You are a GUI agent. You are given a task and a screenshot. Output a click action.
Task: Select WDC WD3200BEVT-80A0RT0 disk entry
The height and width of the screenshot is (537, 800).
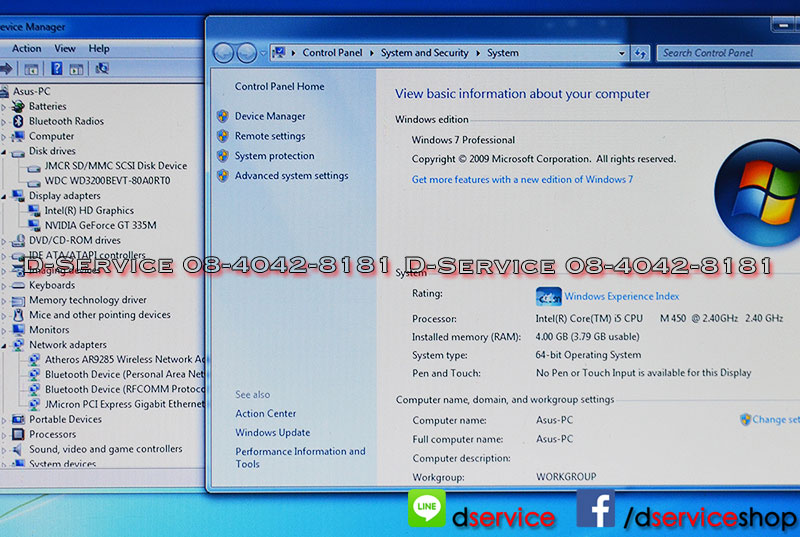point(107,181)
